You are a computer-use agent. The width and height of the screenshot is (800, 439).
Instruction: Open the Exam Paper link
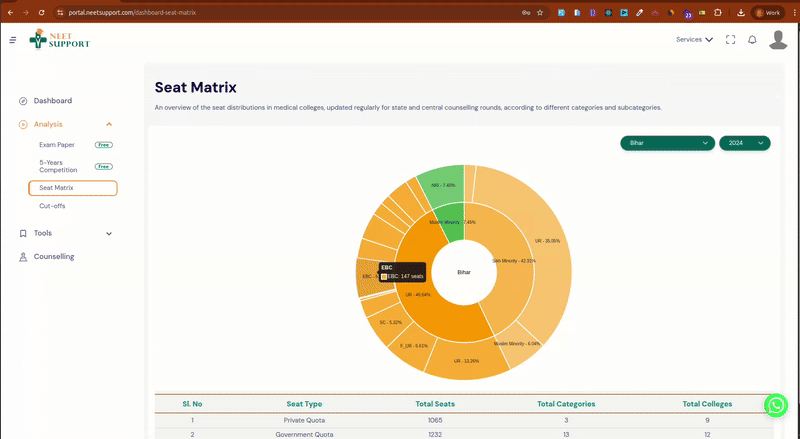[x=57, y=145]
